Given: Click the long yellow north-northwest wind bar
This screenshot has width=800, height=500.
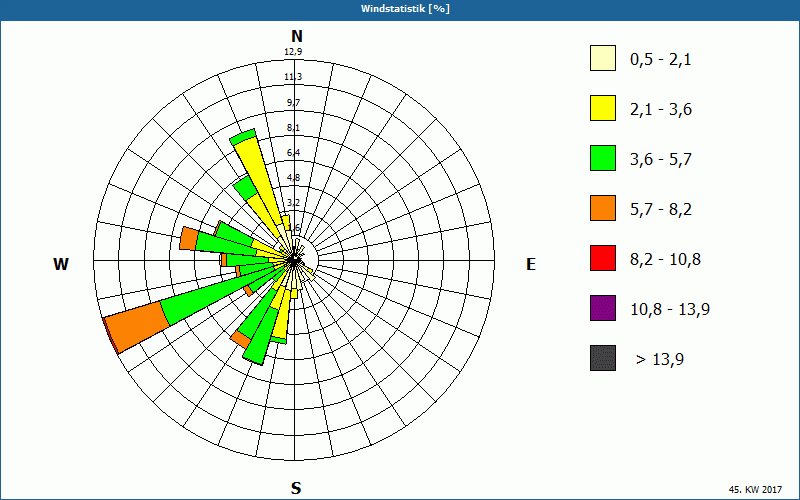Looking at the screenshot, I should [x=259, y=183].
